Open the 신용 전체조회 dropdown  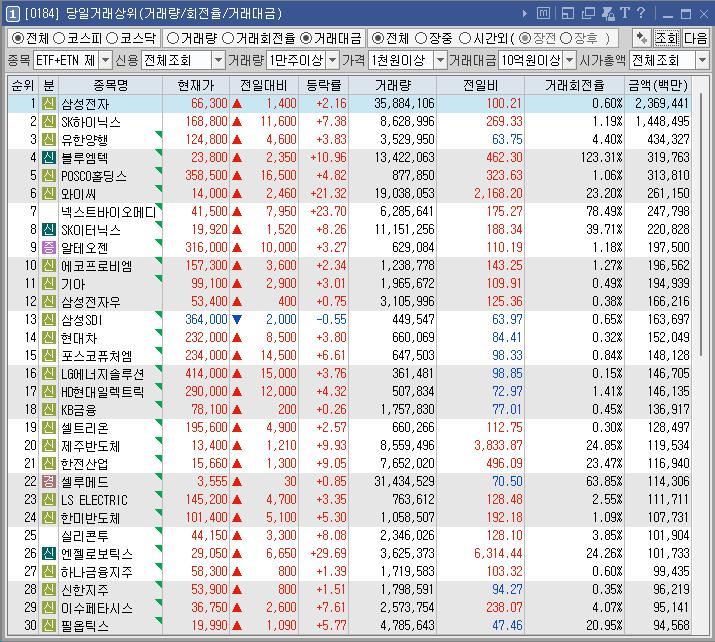[x=218, y=60]
